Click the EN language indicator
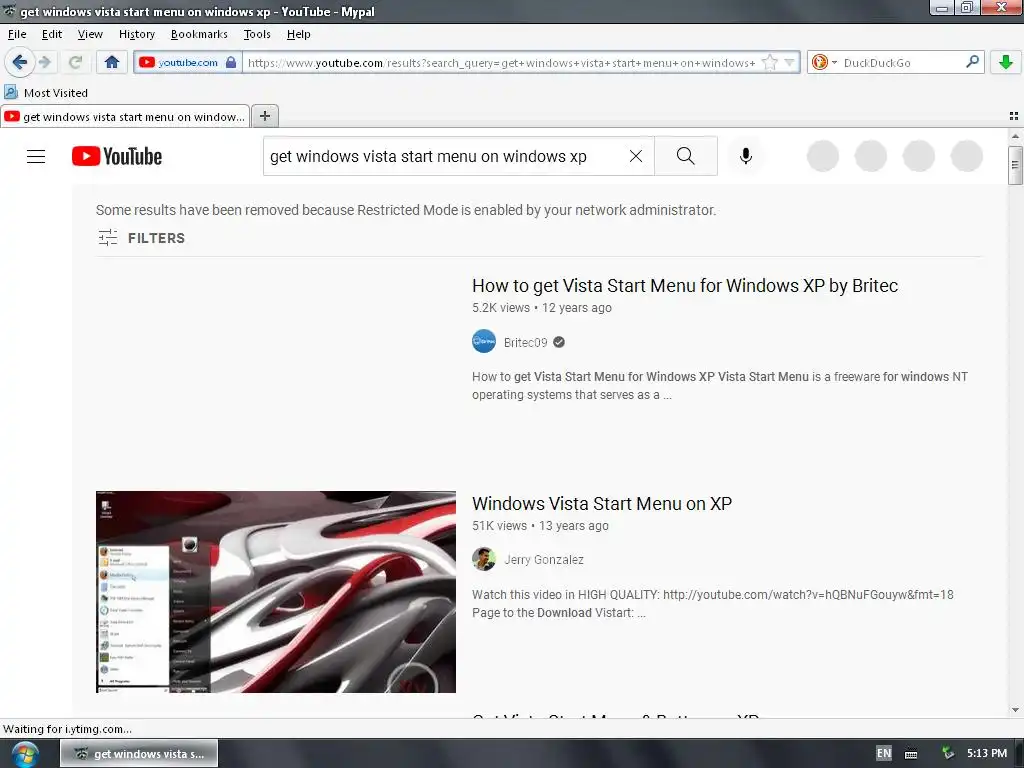The width and height of the screenshot is (1024, 768). (884, 753)
